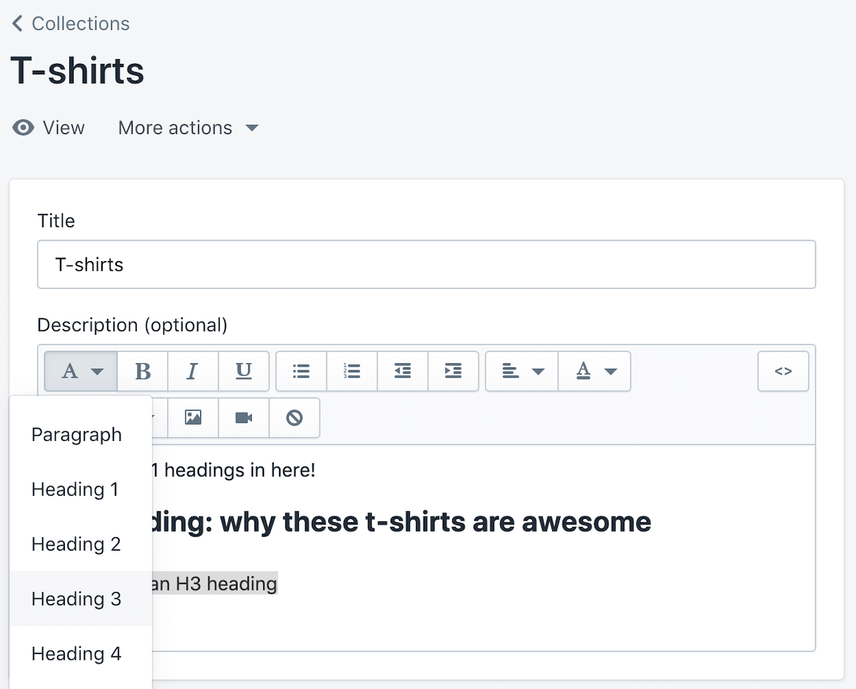
Task: Toggle bold formatting in the editor
Action: click(143, 371)
